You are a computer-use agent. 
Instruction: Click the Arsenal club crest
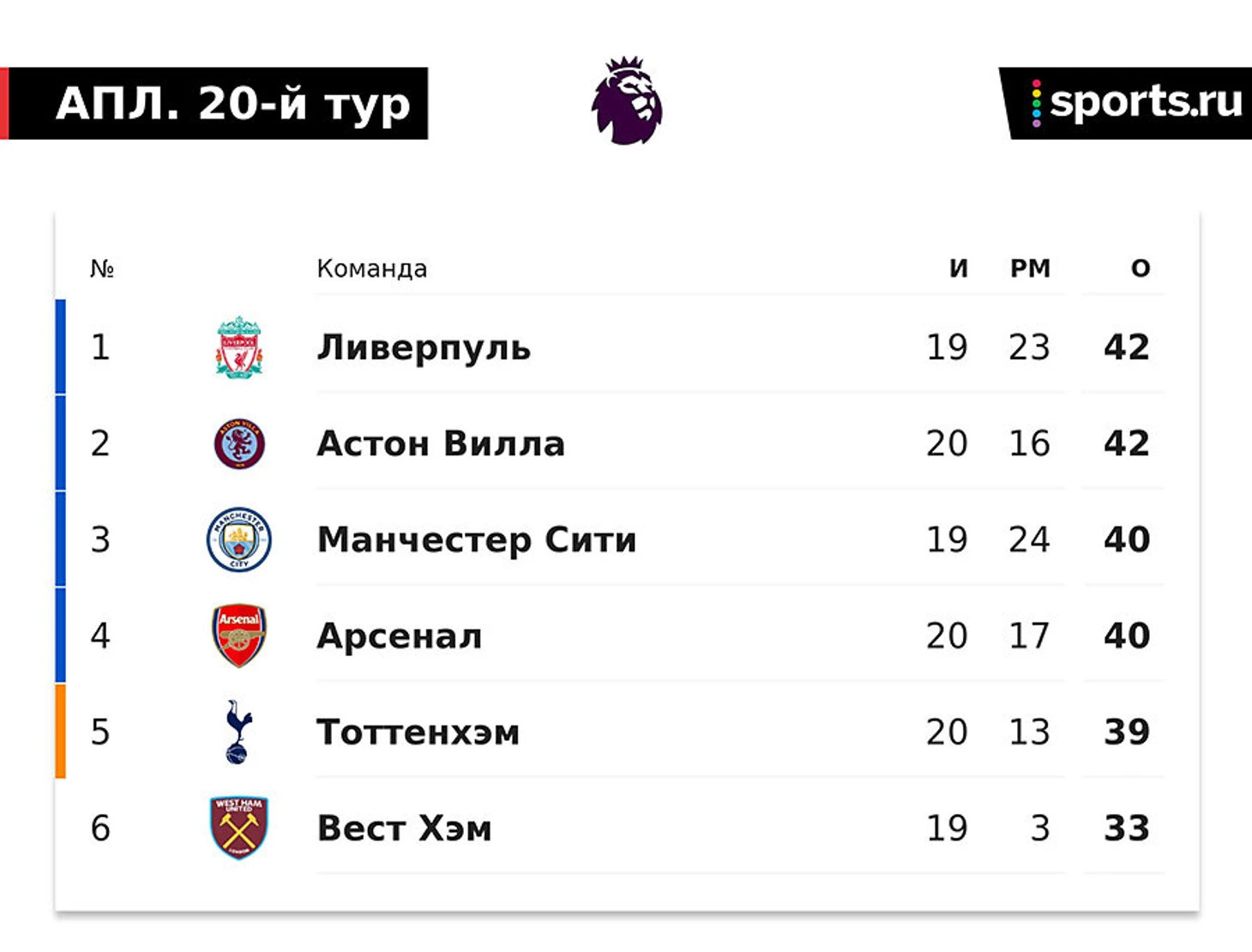pos(239,636)
